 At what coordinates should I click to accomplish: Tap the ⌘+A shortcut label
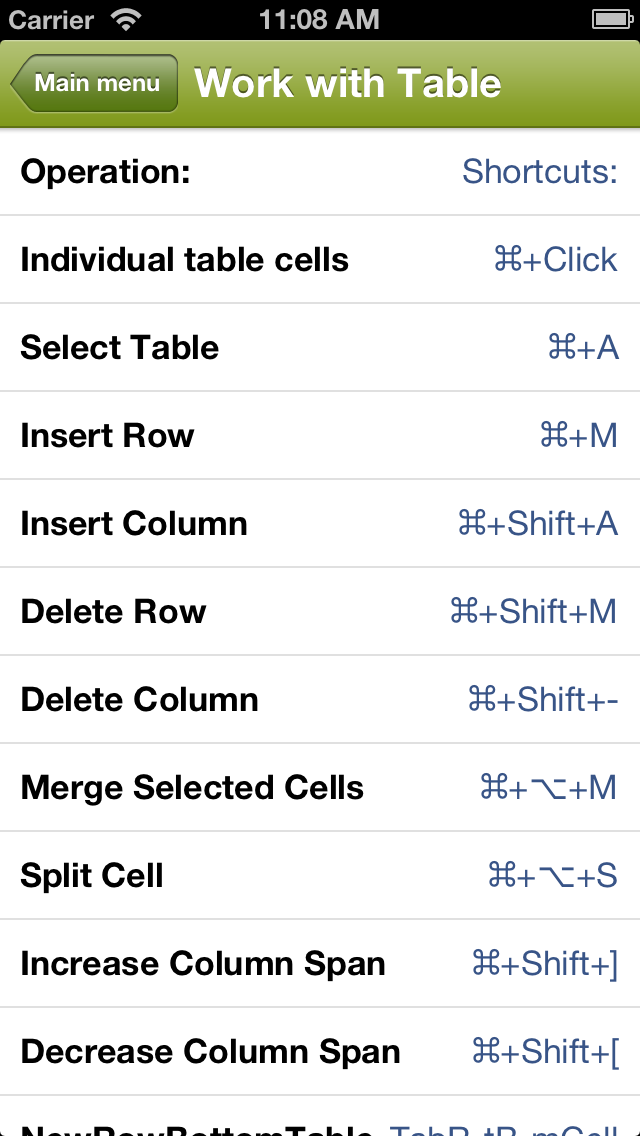[x=583, y=348]
